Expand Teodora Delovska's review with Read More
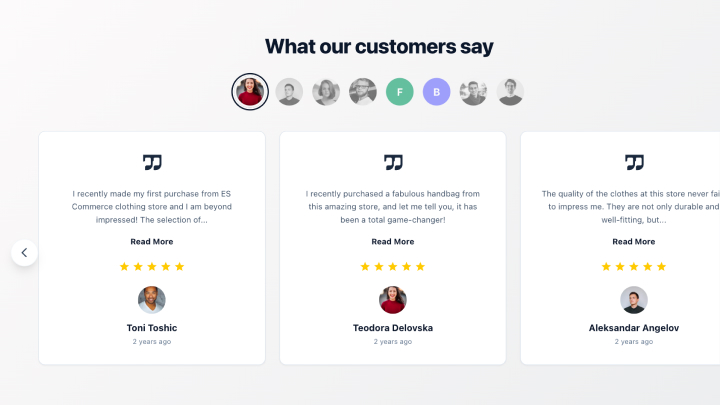The image size is (720, 405). coord(393,241)
